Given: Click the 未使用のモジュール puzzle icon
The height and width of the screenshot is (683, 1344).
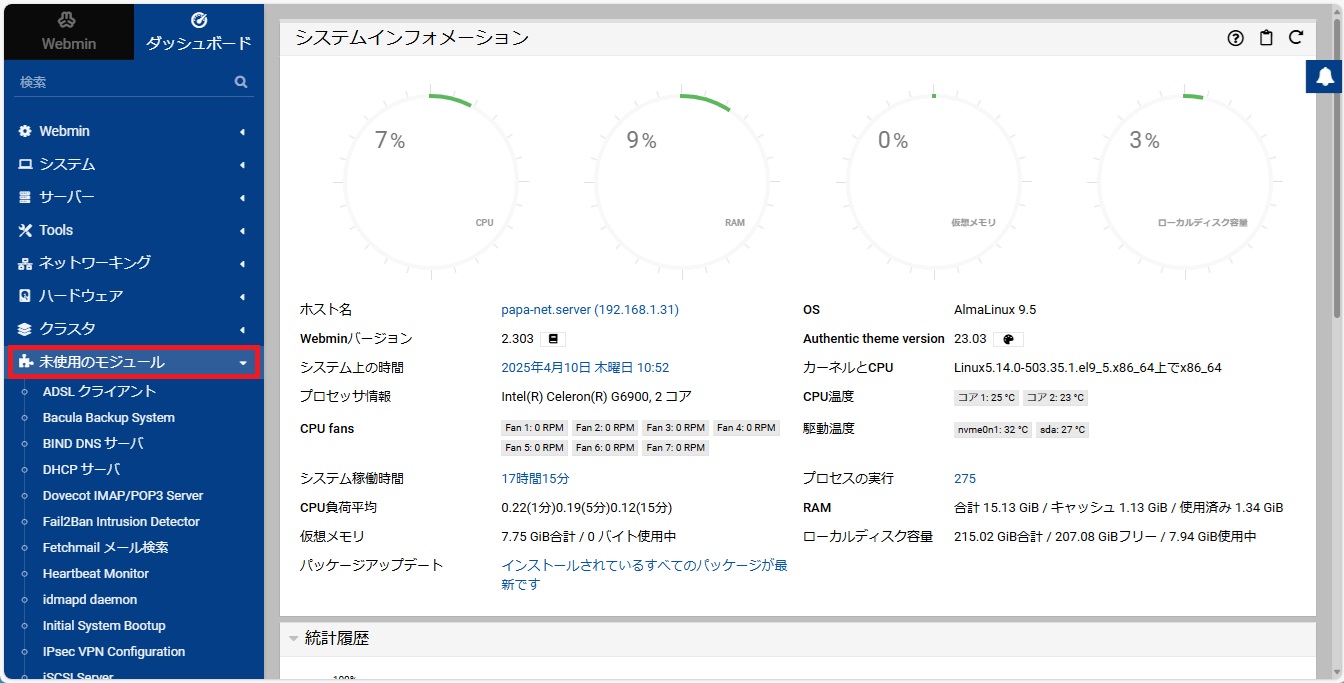Looking at the screenshot, I should coord(25,362).
